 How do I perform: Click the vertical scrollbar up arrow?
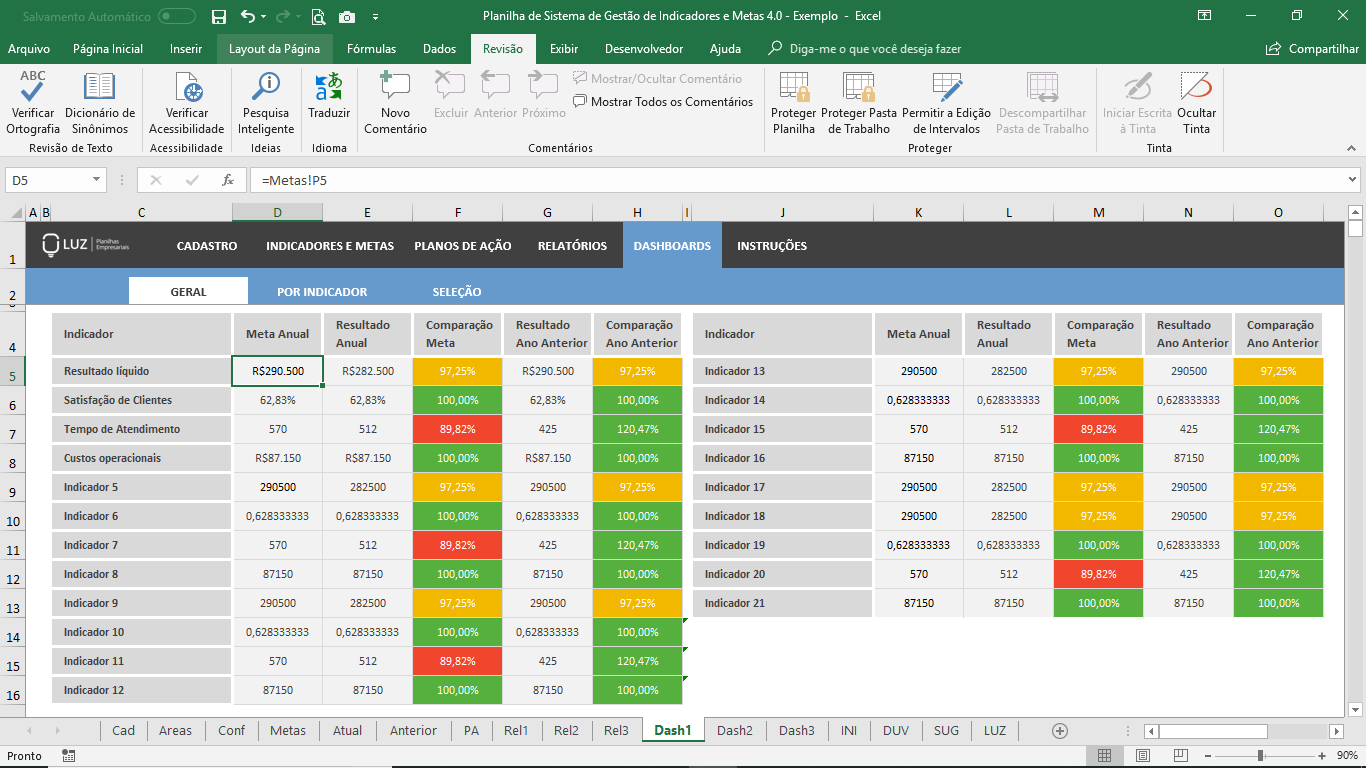(1355, 212)
